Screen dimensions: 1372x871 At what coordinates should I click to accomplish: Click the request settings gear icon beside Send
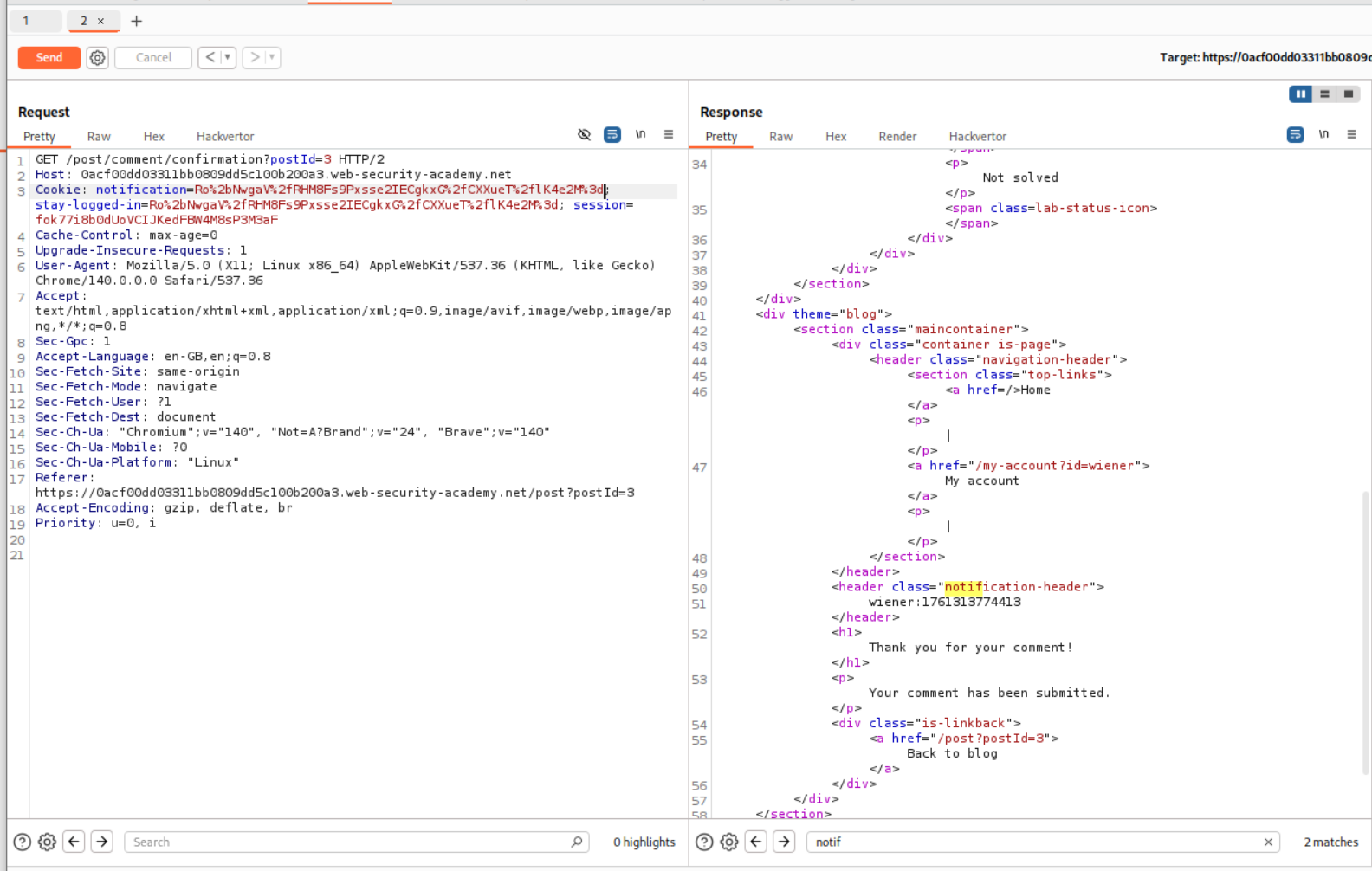click(x=97, y=58)
